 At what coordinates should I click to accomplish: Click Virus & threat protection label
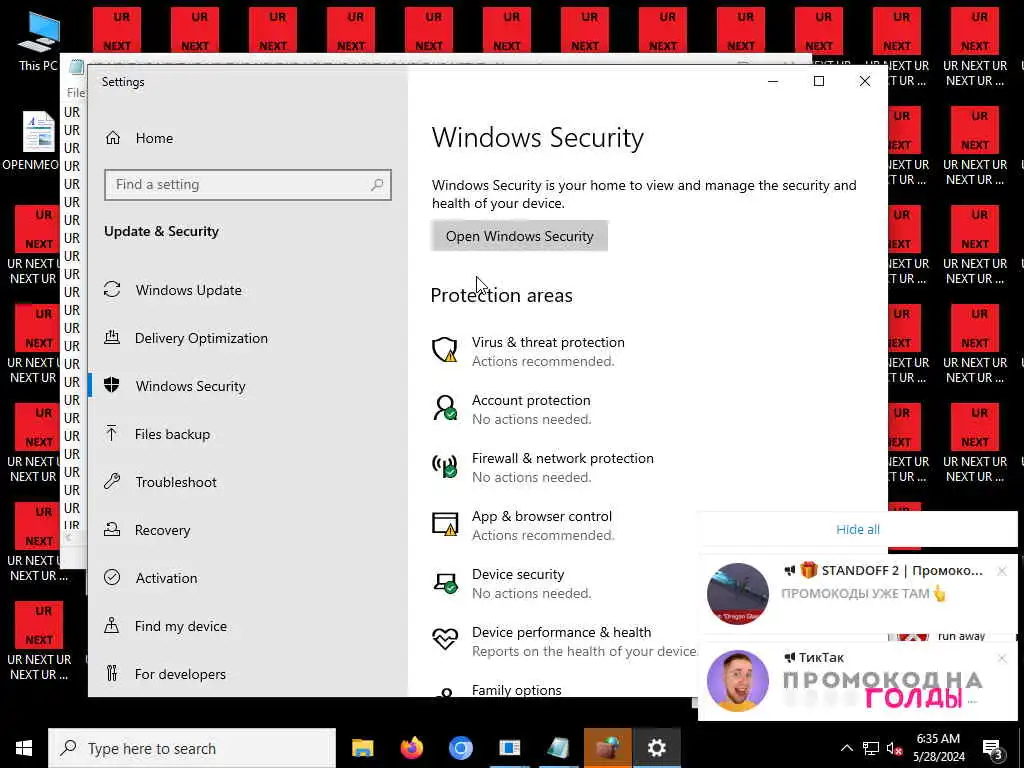click(x=548, y=342)
